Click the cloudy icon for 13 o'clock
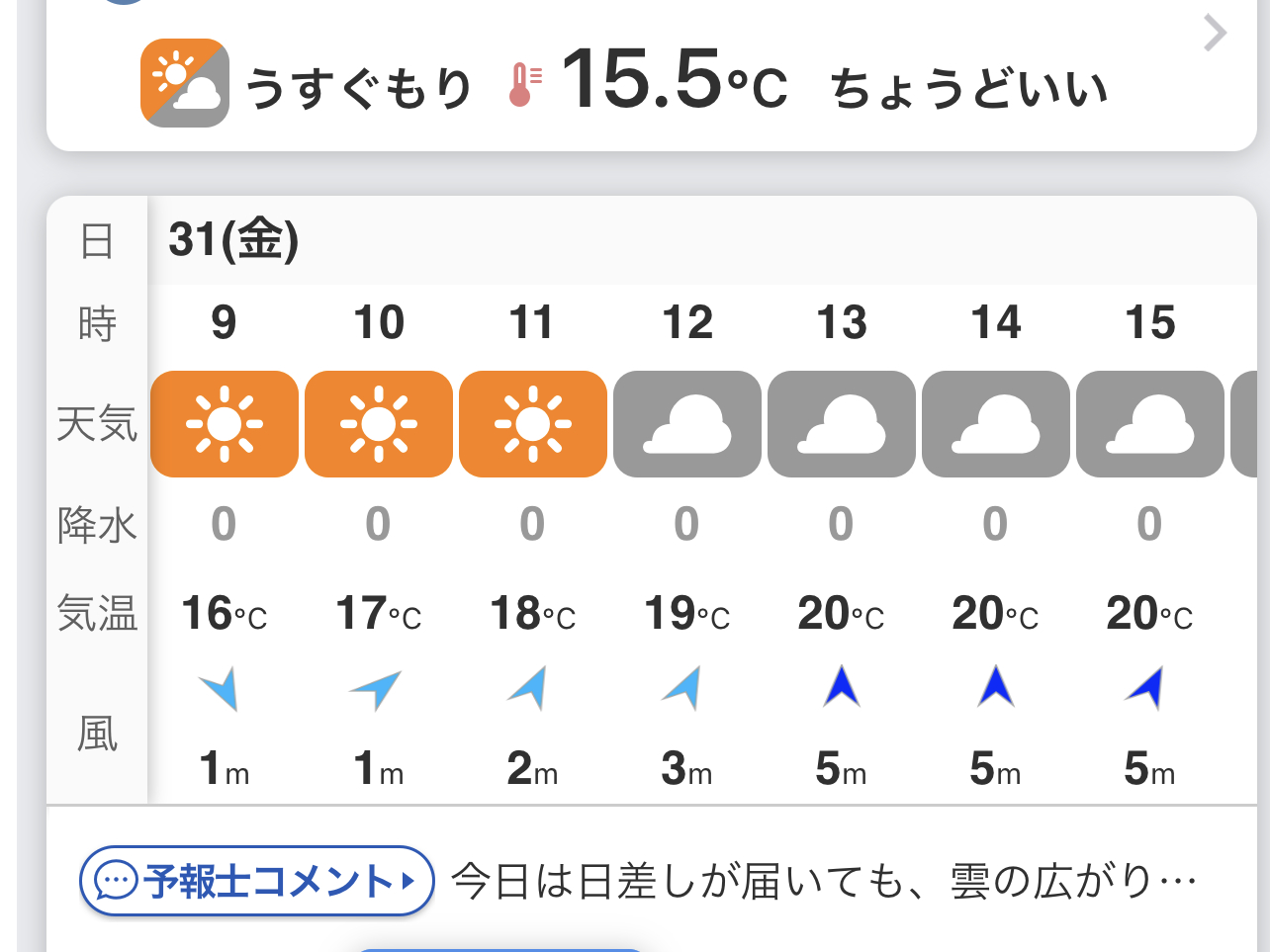1270x952 pixels. pos(842,424)
